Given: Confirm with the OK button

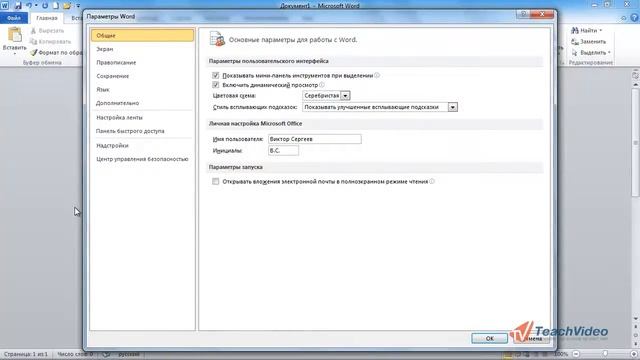Looking at the screenshot, I should (489, 338).
